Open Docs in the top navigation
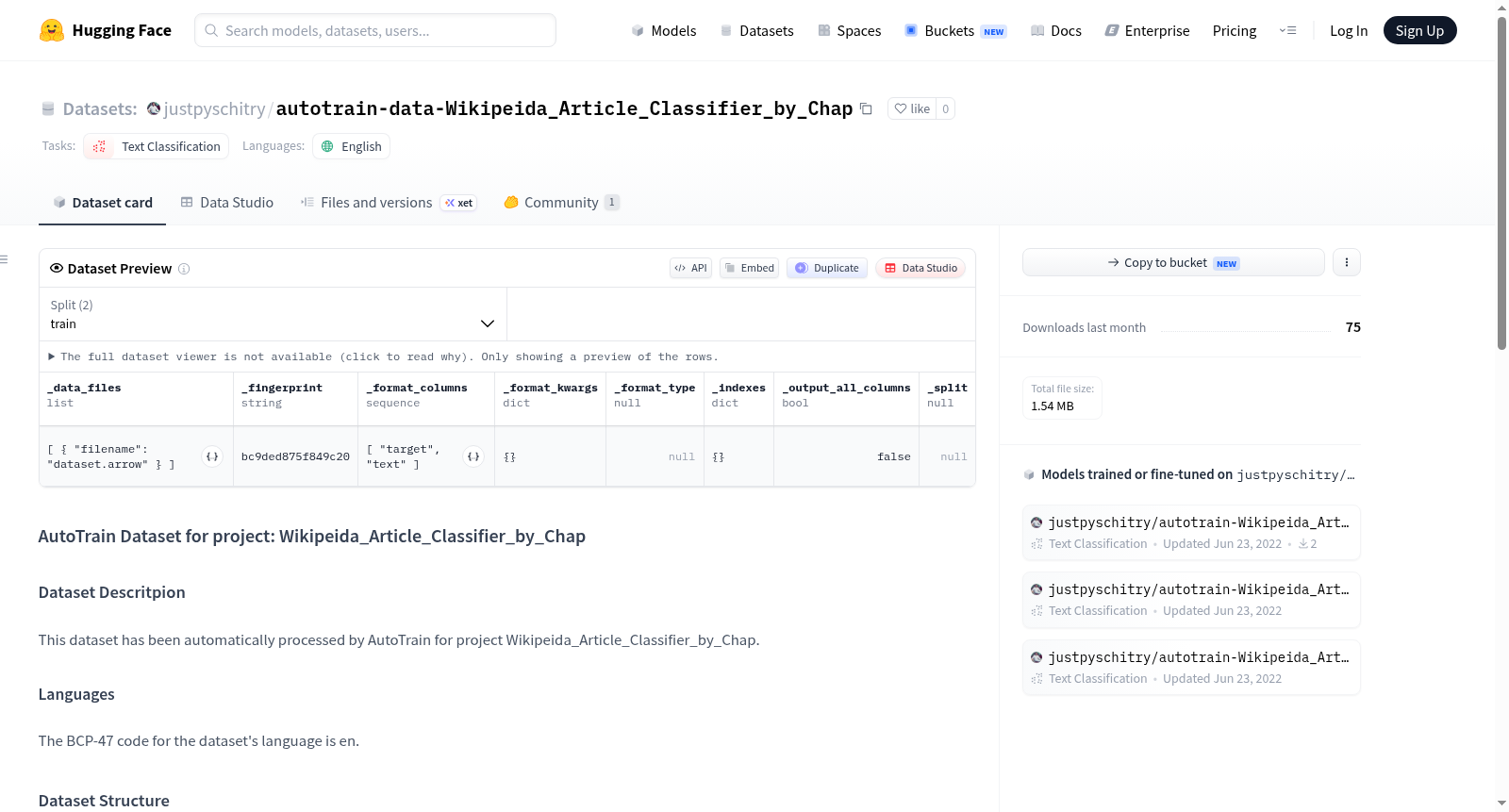Viewport: 1509px width, 812px height. tap(1055, 31)
